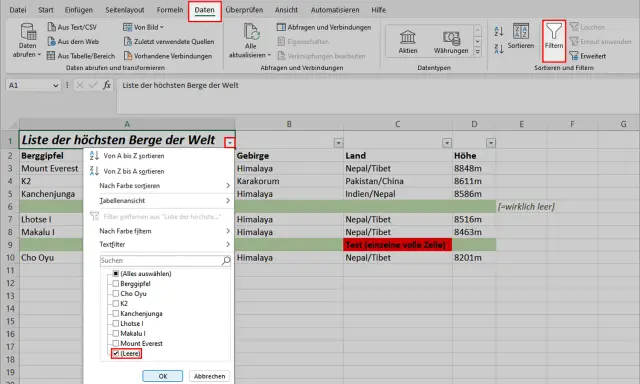Viewport: 640px width, 384px height.
Task: Open the Name Box dropdown arrow
Action: 56,85
